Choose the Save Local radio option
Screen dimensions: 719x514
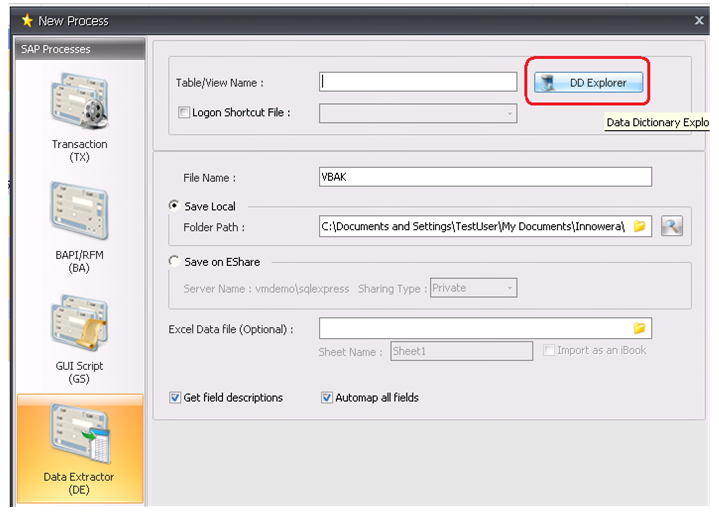pos(175,206)
